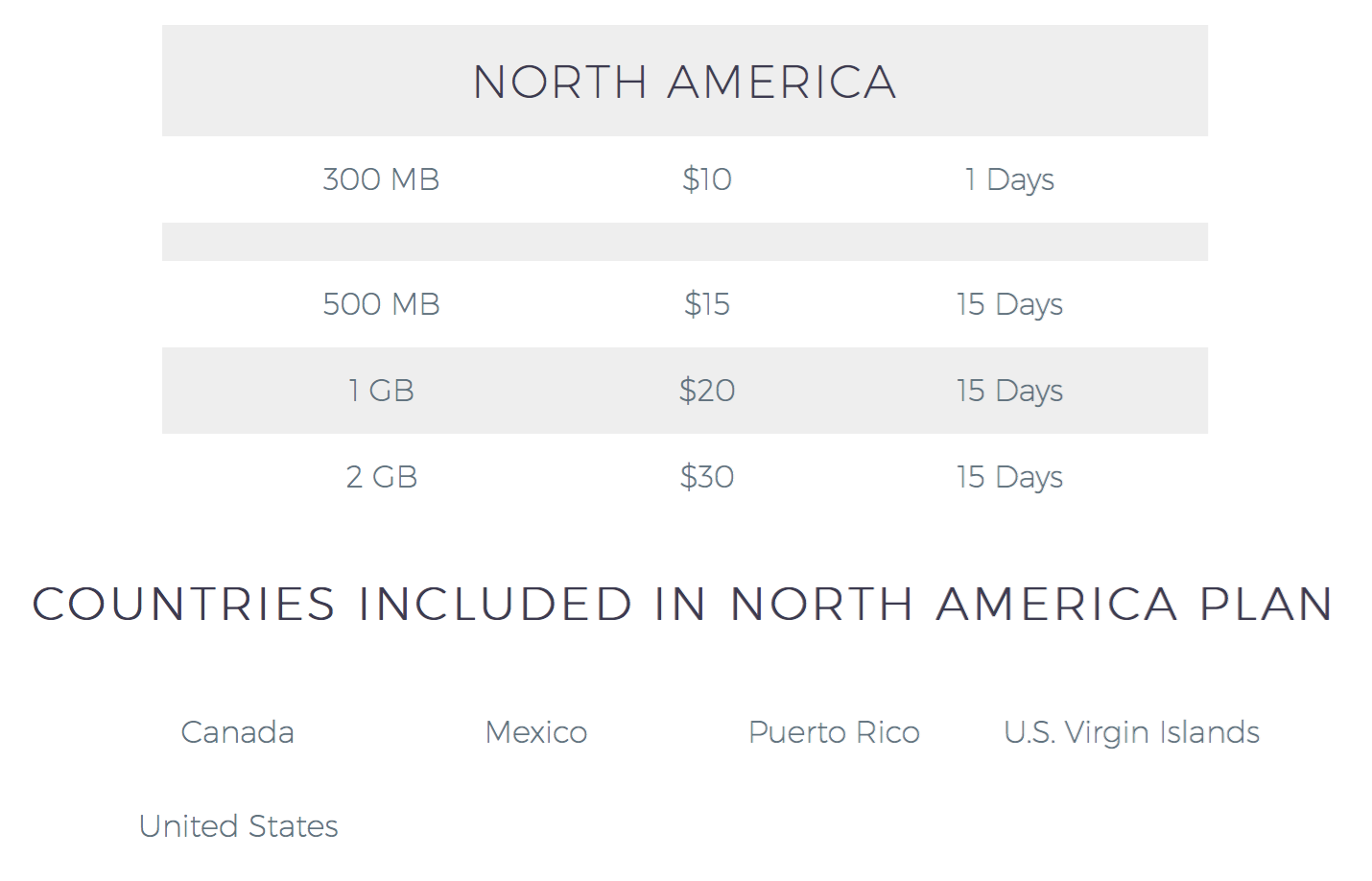1372x881 pixels.
Task: Click the $30 price
Action: [707, 477]
